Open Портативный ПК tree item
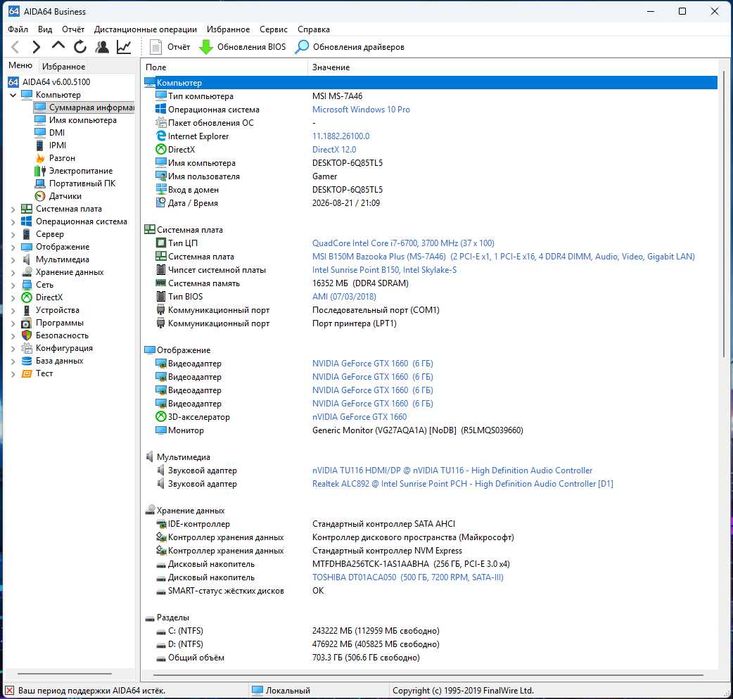This screenshot has height=699, width=733. tap(75, 183)
